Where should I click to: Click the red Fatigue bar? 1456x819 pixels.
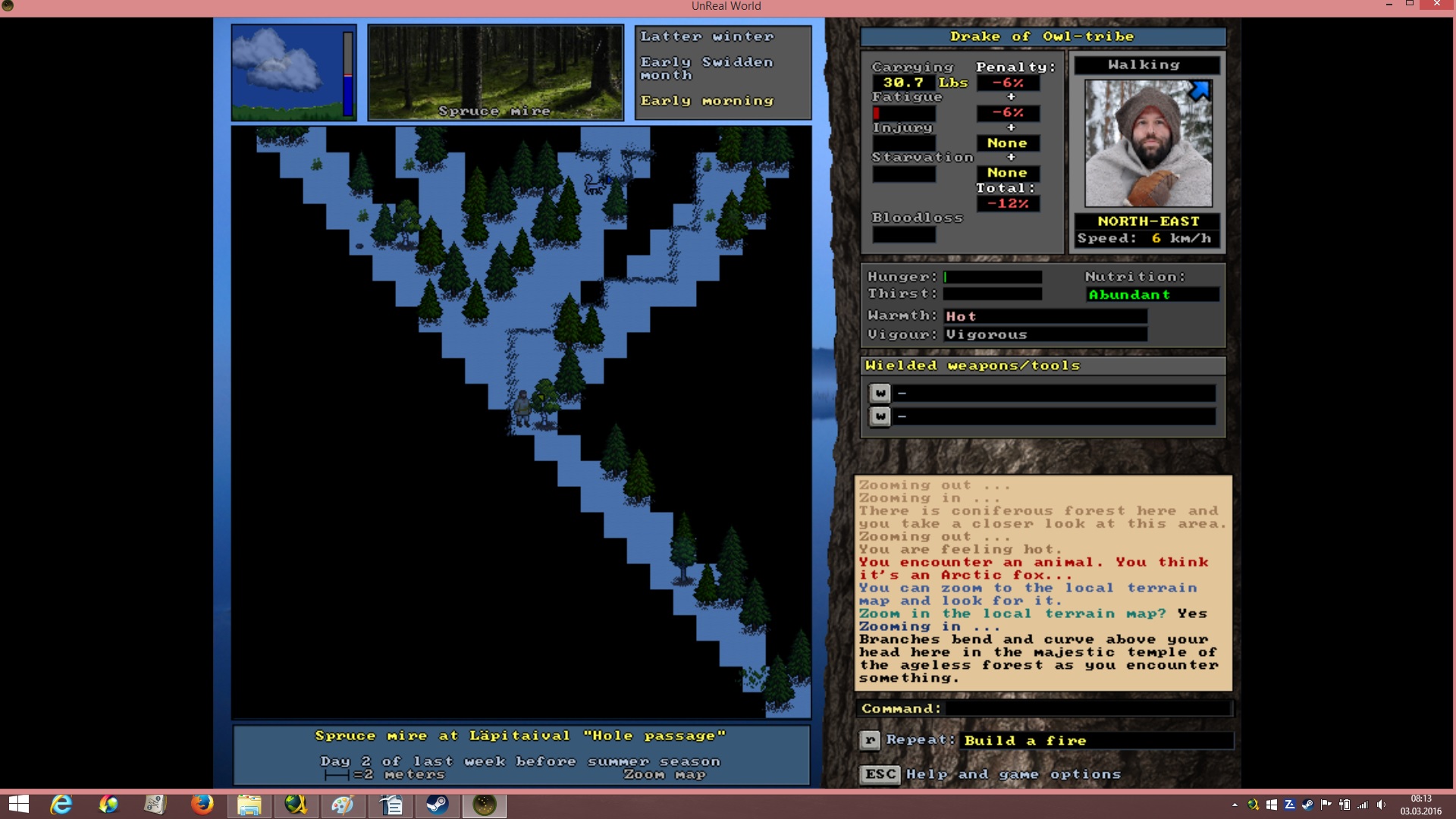(904, 114)
